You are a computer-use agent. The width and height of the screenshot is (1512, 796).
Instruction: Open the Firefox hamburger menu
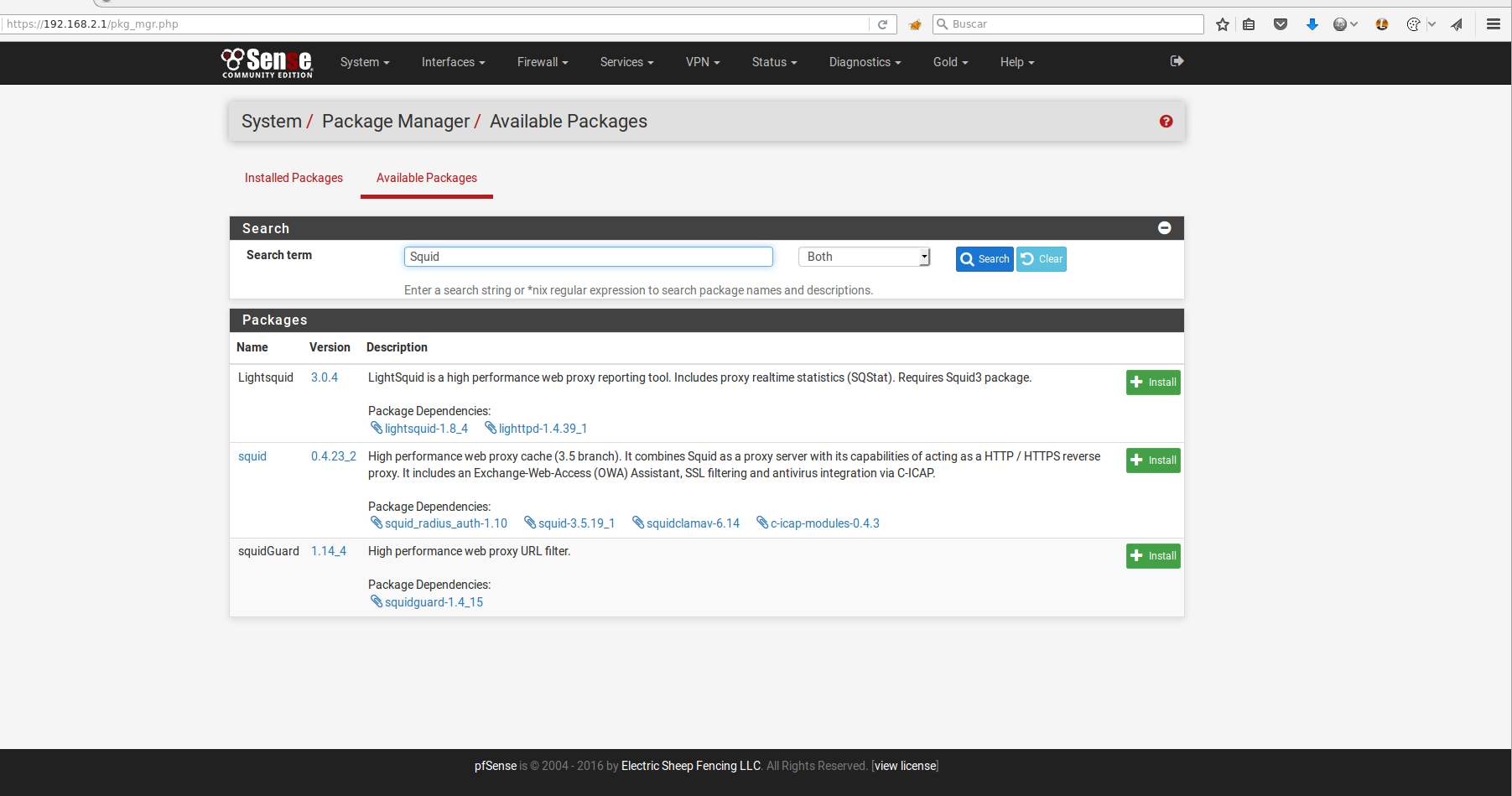point(1493,24)
